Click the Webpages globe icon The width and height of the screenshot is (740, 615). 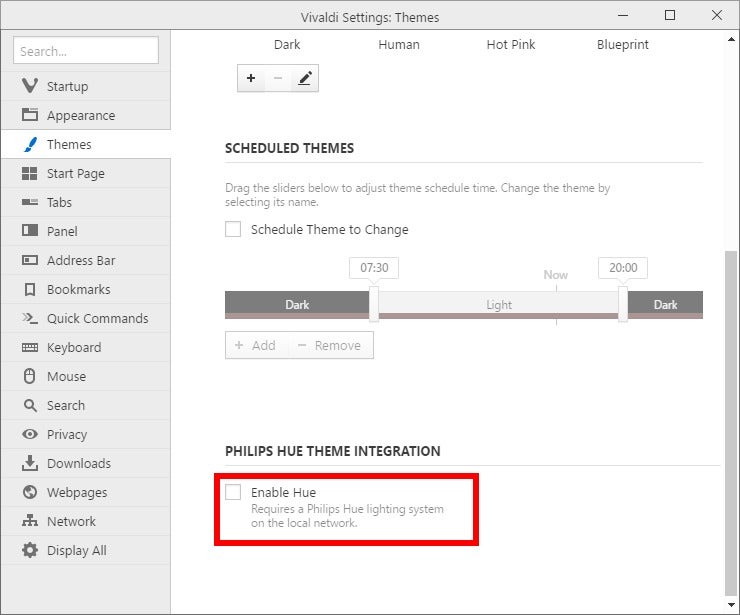pos(30,492)
